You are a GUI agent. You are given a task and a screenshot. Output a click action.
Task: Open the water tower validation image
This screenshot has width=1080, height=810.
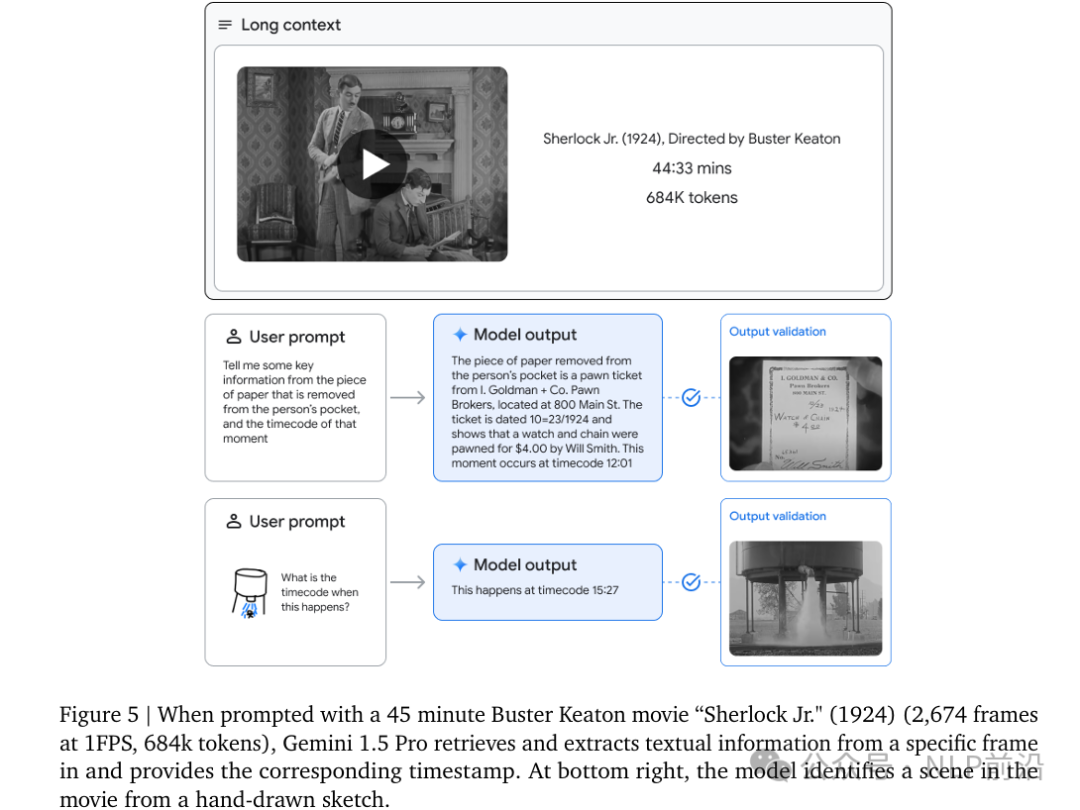click(x=805, y=598)
